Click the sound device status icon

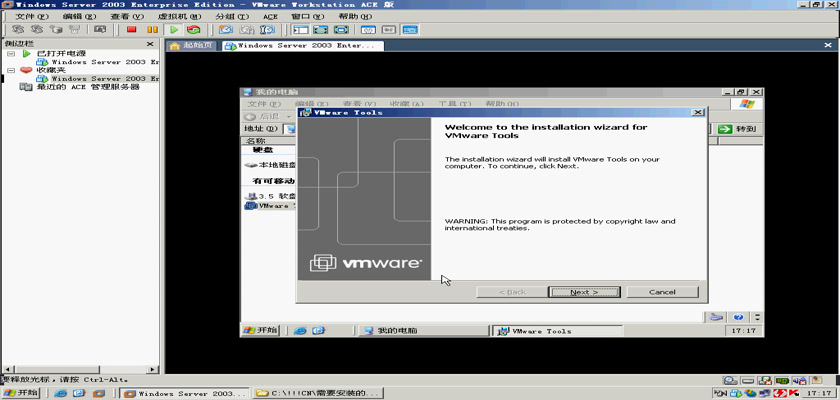pyautogui.click(x=800, y=381)
